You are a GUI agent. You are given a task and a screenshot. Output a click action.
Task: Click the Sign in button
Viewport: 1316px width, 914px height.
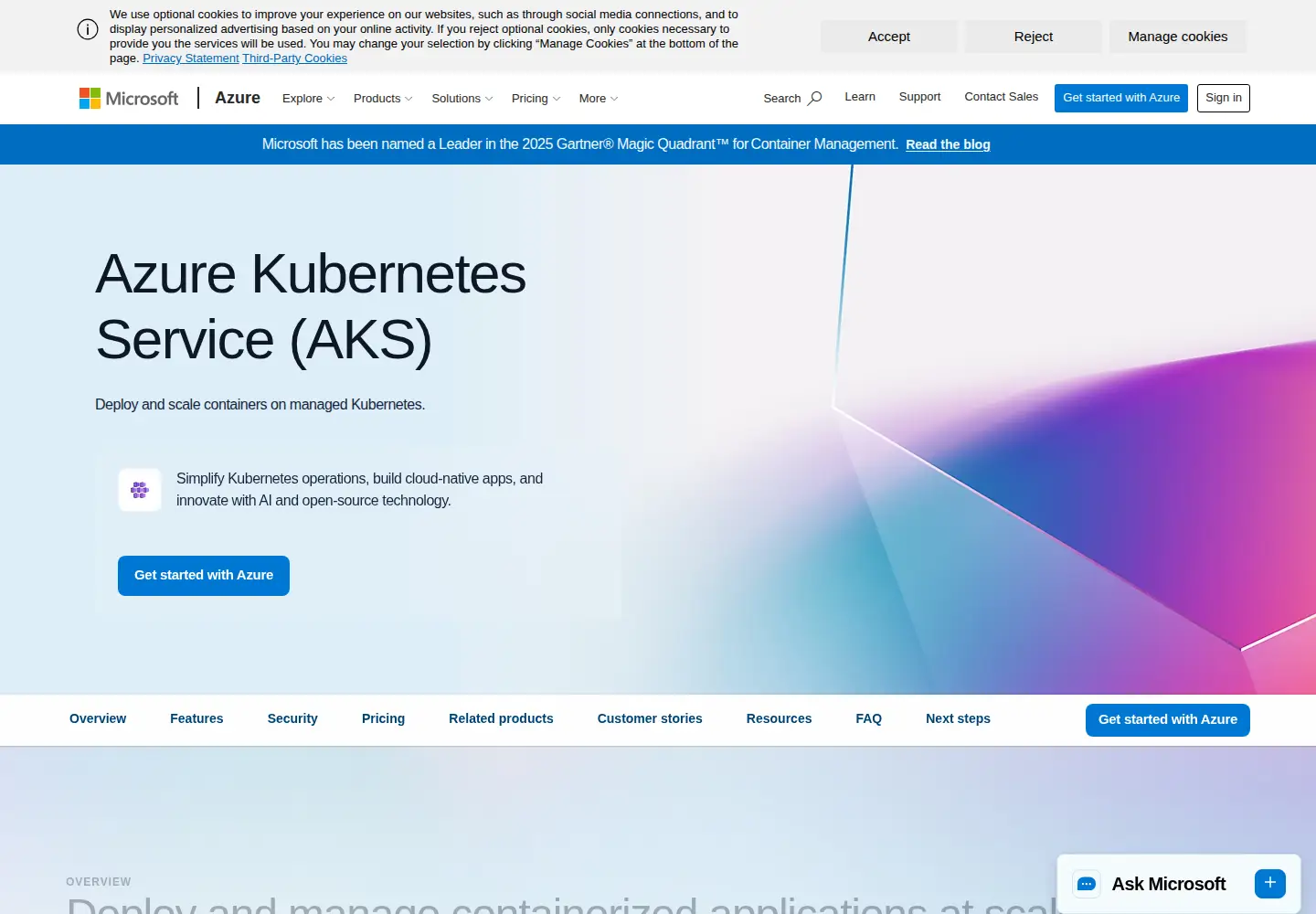1224,98
